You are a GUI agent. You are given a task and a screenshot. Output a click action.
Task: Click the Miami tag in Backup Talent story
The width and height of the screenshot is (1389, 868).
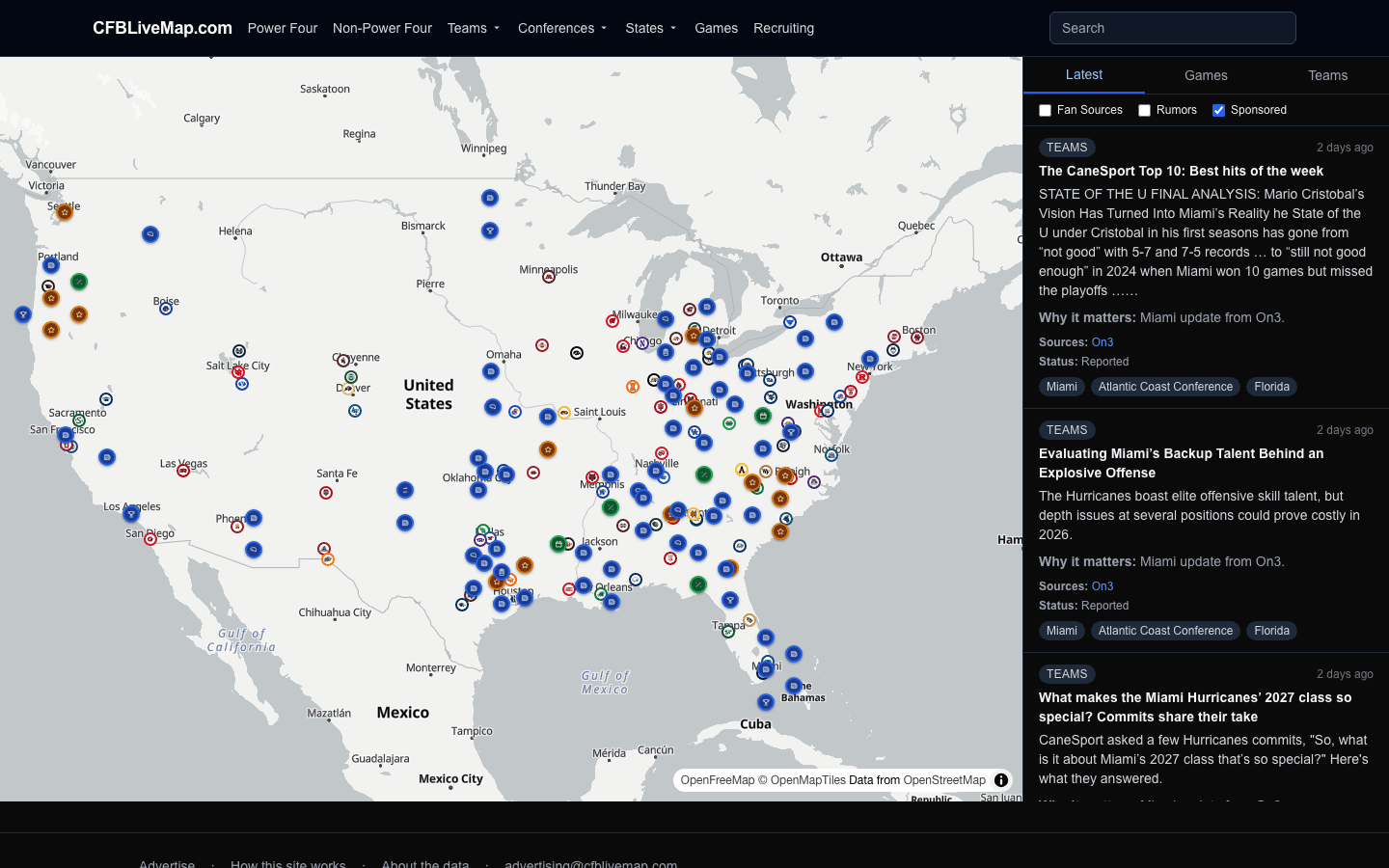[1062, 631]
